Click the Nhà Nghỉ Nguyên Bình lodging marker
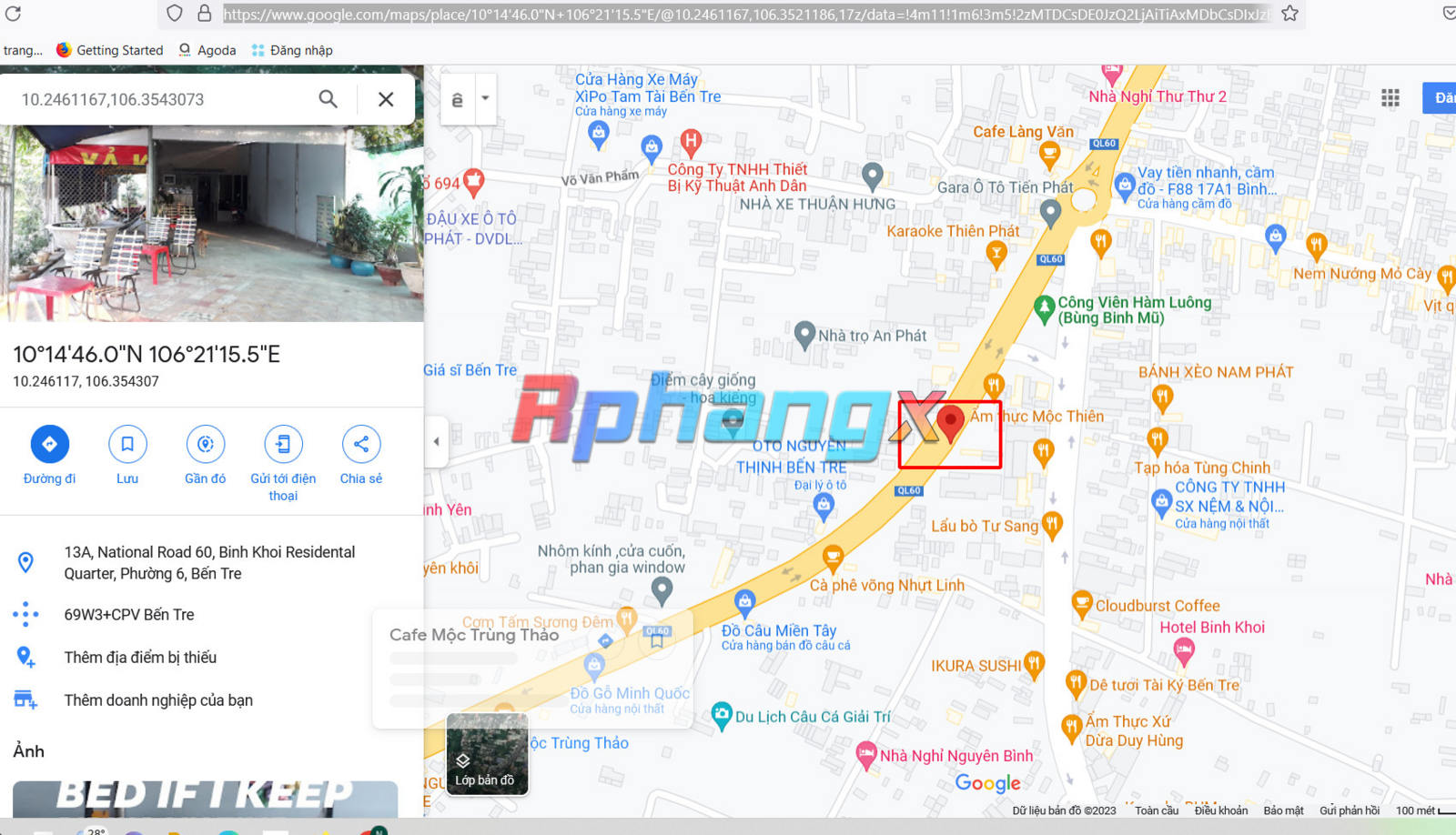This screenshot has height=835, width=1456. click(866, 755)
